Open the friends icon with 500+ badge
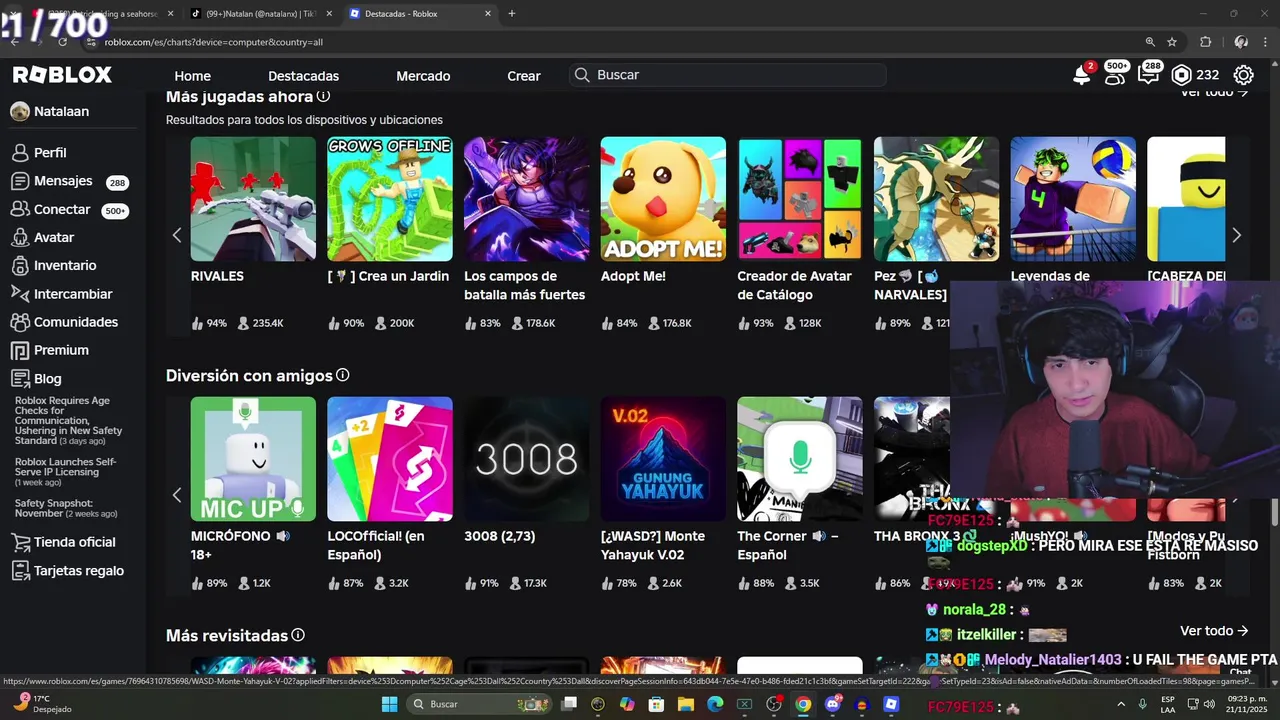This screenshot has width=1280, height=720. click(1115, 75)
